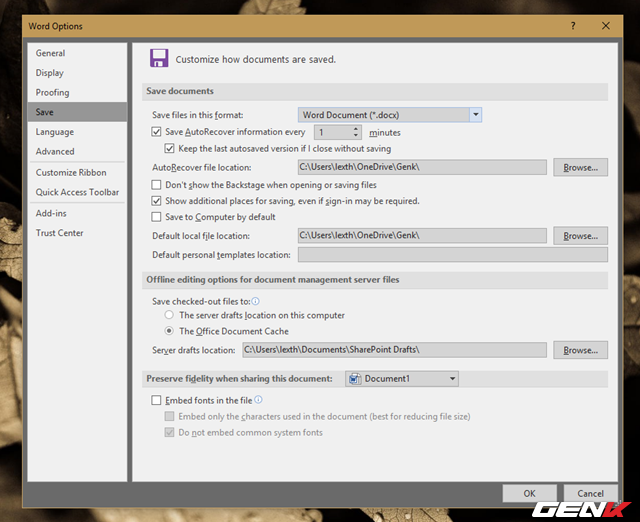The image size is (640, 522).
Task: Click the info icon beside Save checked-out files to
Action: point(256,301)
